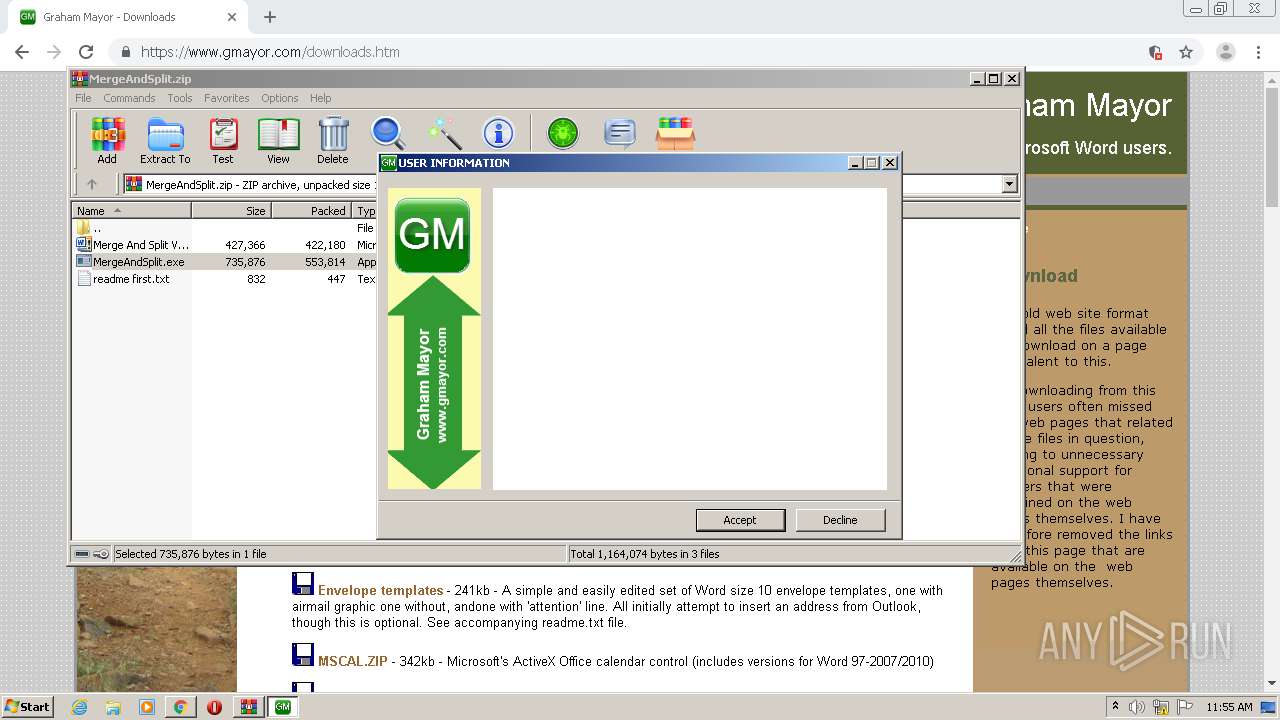Click the taskbar volume speaker icon
Image resolution: width=1280 pixels, height=720 pixels.
[x=1137, y=707]
